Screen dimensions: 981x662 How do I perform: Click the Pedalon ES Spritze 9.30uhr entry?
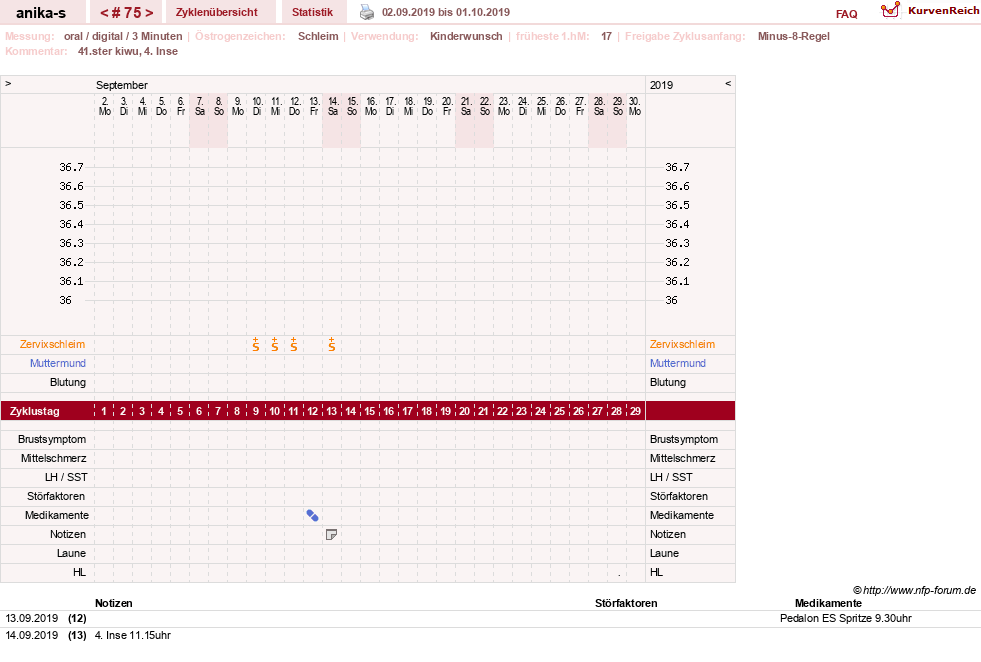[x=846, y=618]
